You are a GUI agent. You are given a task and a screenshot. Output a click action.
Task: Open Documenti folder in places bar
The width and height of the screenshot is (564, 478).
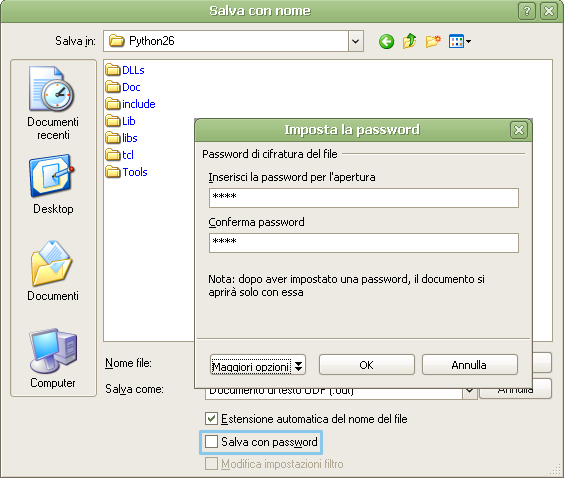[x=53, y=271]
